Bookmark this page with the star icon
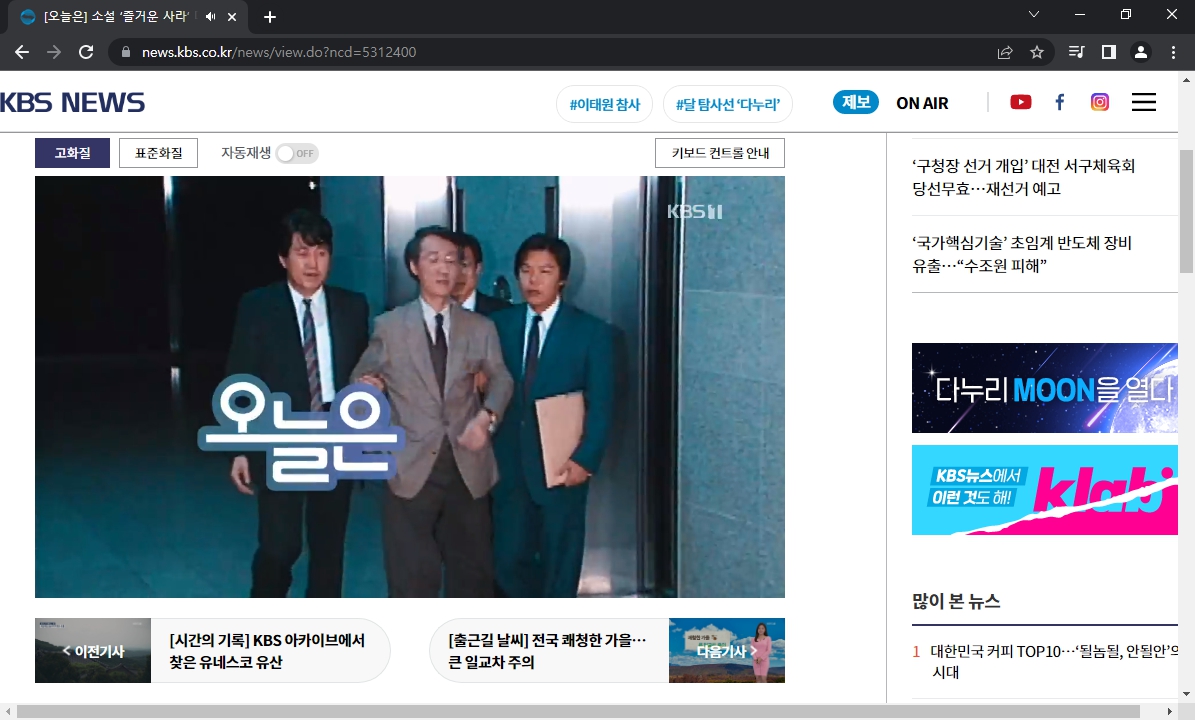This screenshot has height=720, width=1195. click(1036, 52)
